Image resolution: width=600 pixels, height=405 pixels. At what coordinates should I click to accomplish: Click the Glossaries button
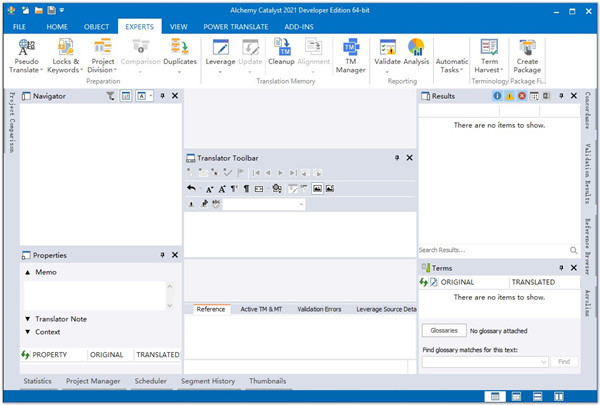pos(444,330)
